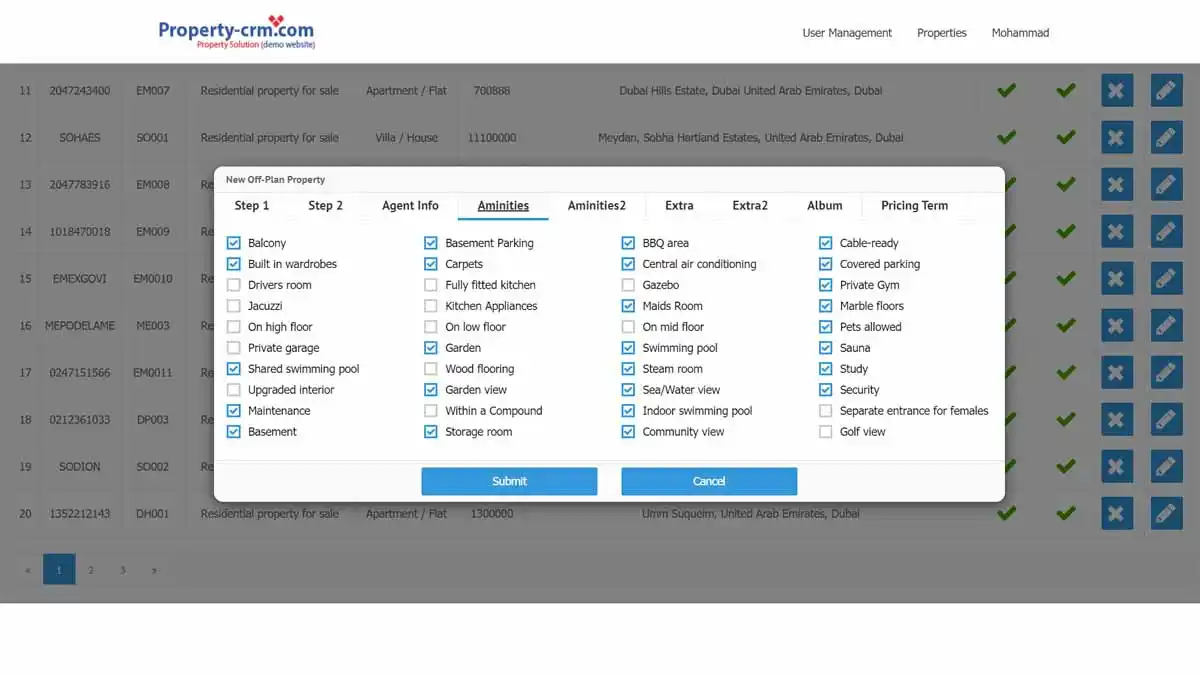Image resolution: width=1200 pixels, height=675 pixels.
Task: Delete the SODION row with X icon
Action: click(1116, 466)
